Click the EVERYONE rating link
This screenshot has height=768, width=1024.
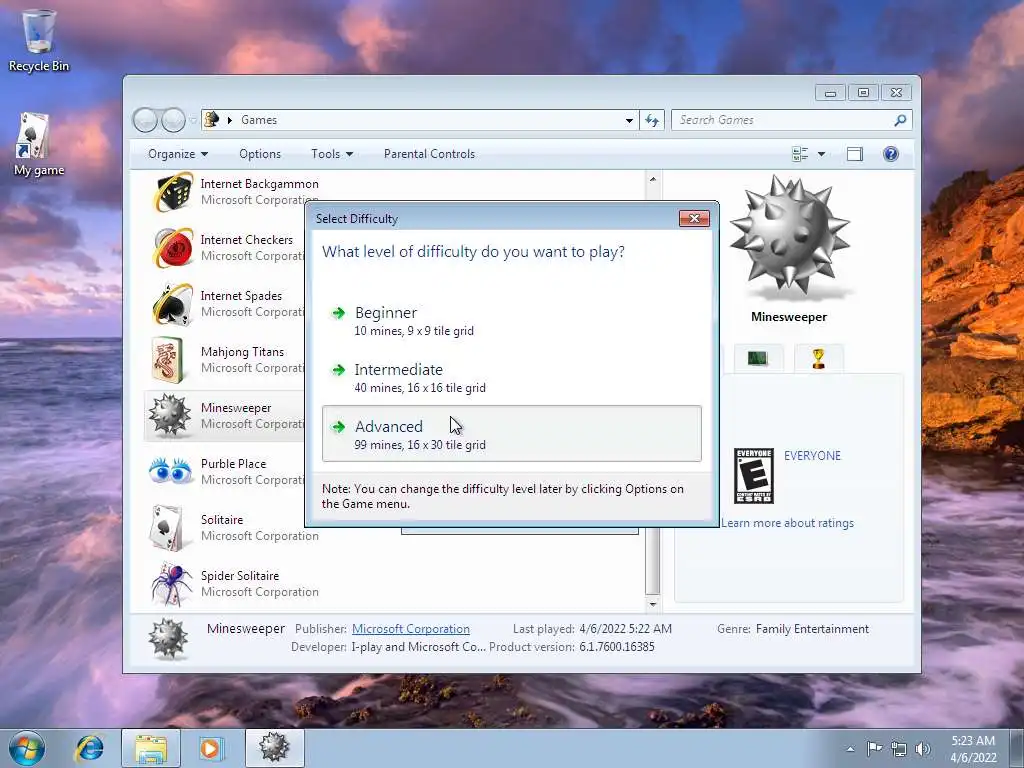[812, 456]
